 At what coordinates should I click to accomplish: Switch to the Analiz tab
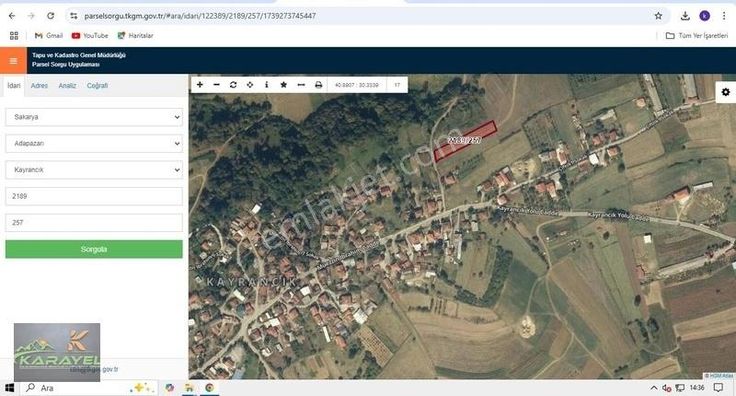[x=67, y=86]
